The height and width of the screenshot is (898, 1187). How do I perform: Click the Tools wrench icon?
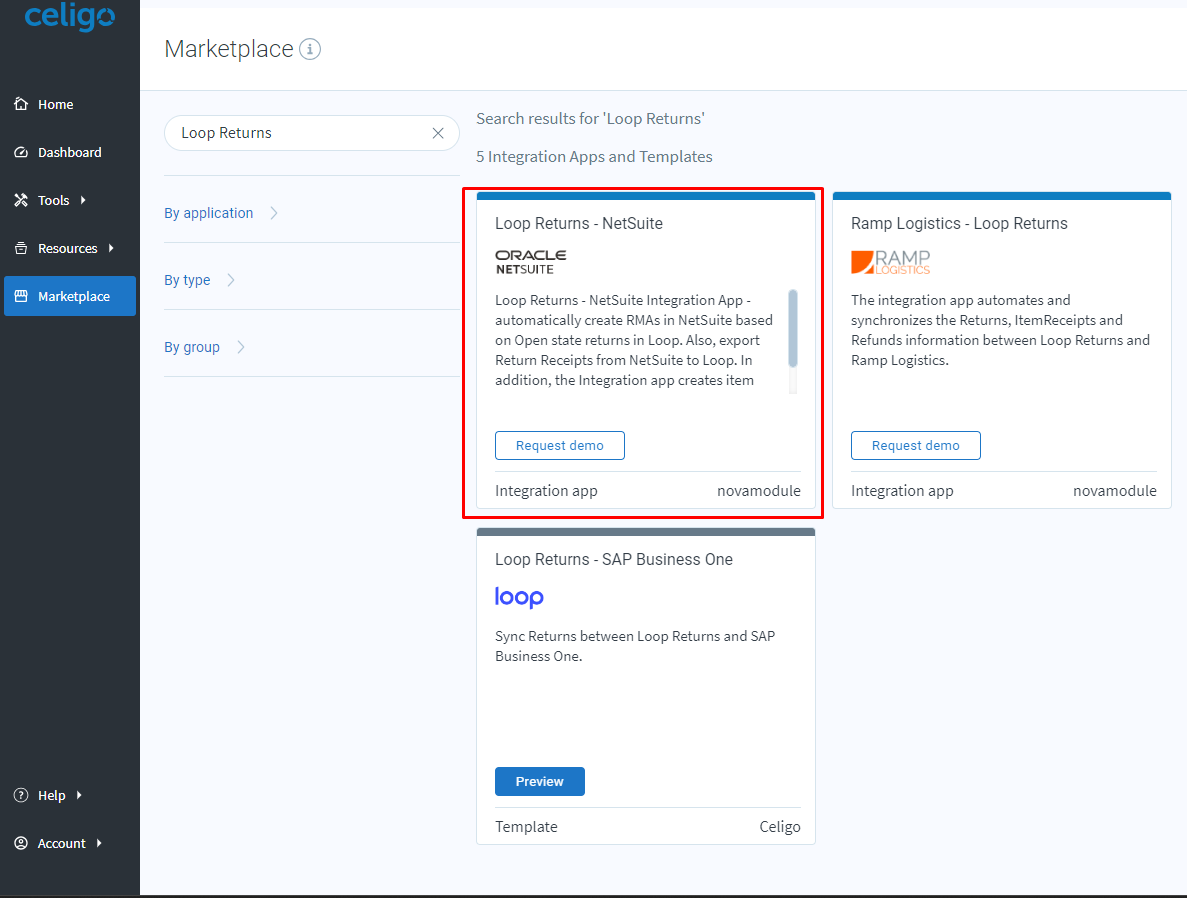[x=21, y=200]
